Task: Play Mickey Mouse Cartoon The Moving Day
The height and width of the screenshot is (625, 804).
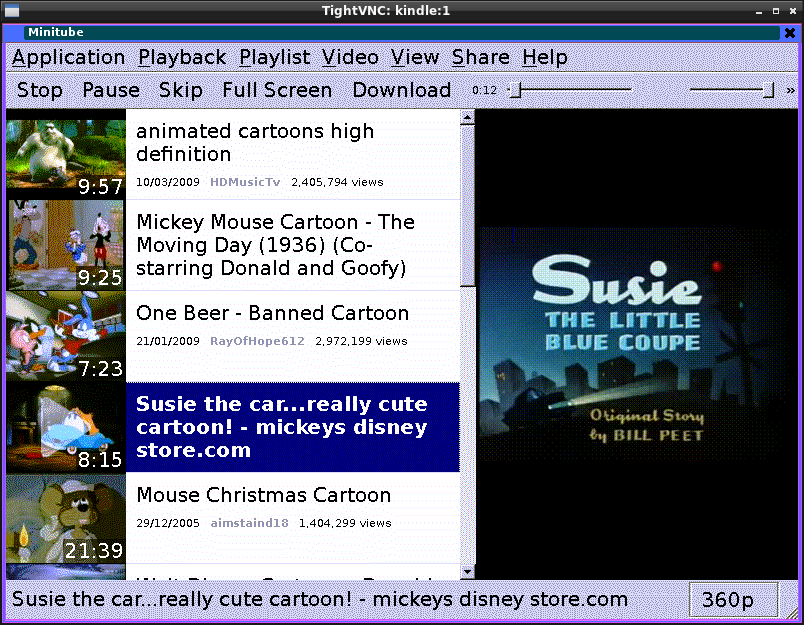Action: (275, 245)
